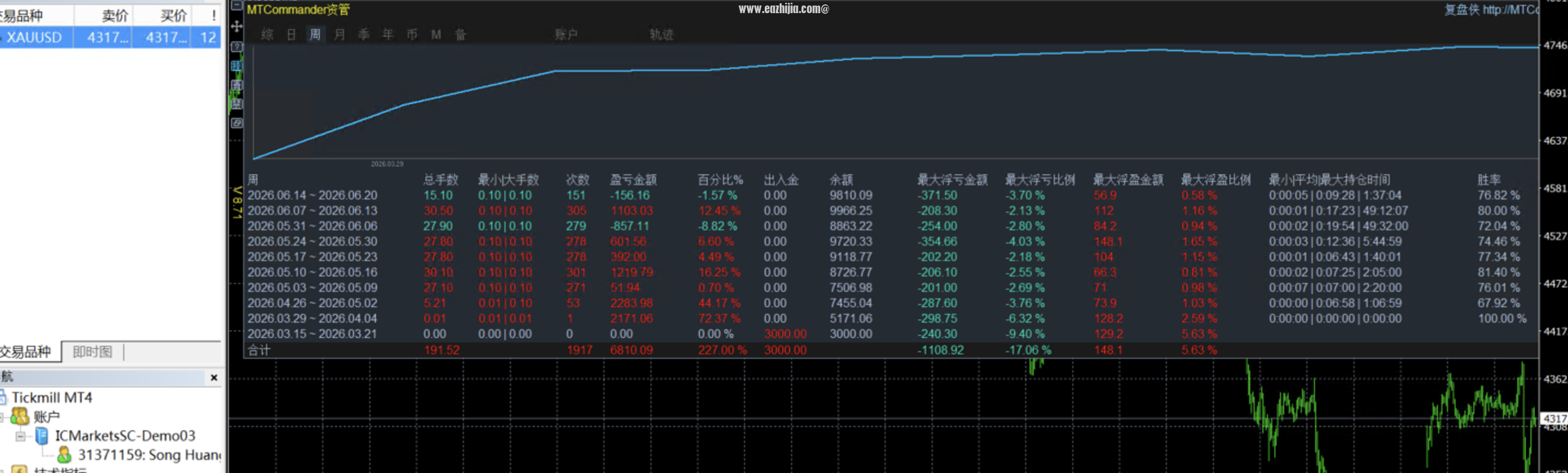Click the 账户 accounts group icon

point(20,416)
